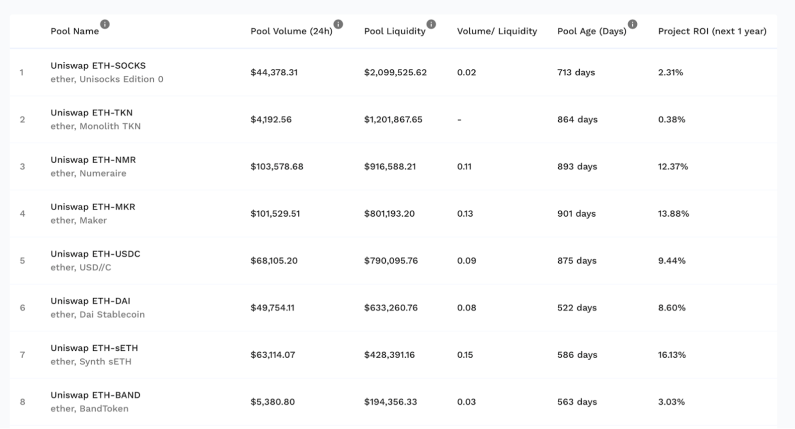Click the info icon beside Pool Liquidity

[x=431, y=24]
